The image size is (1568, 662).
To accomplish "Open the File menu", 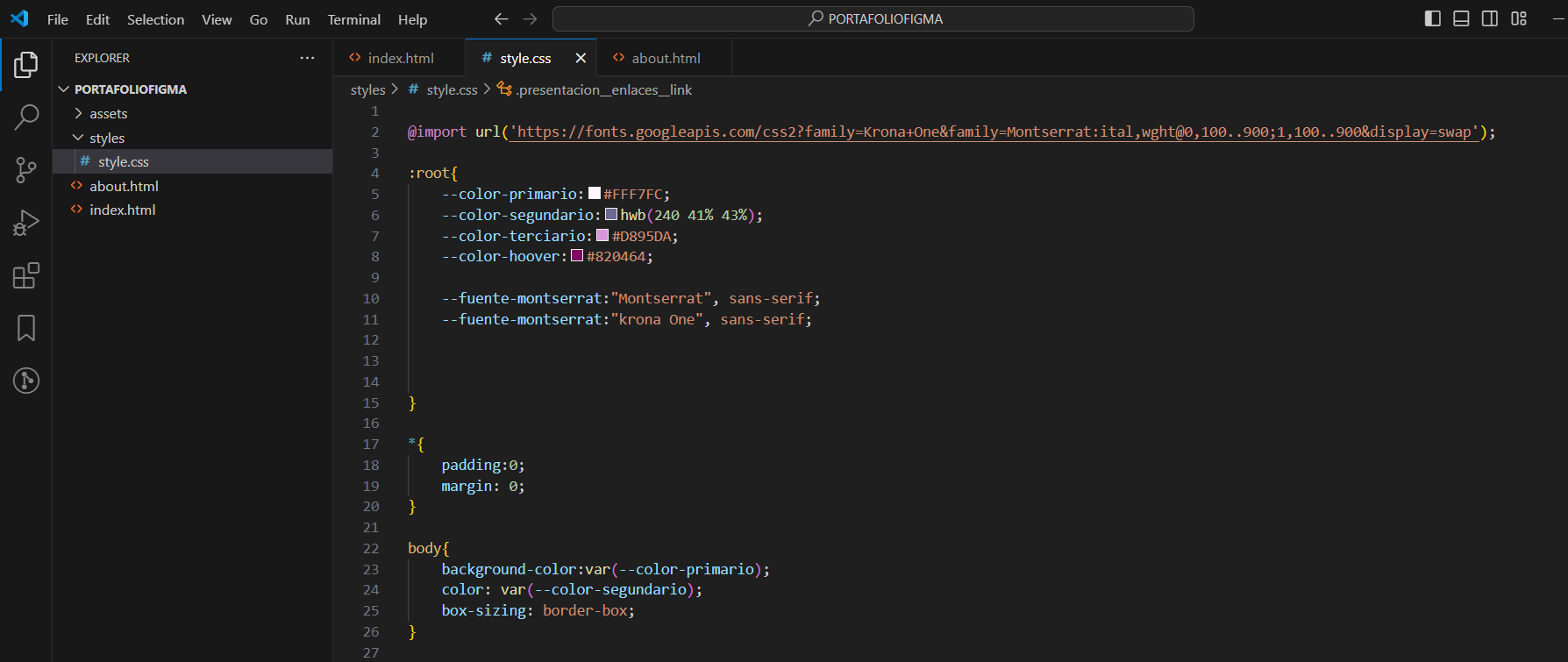I will (58, 19).
